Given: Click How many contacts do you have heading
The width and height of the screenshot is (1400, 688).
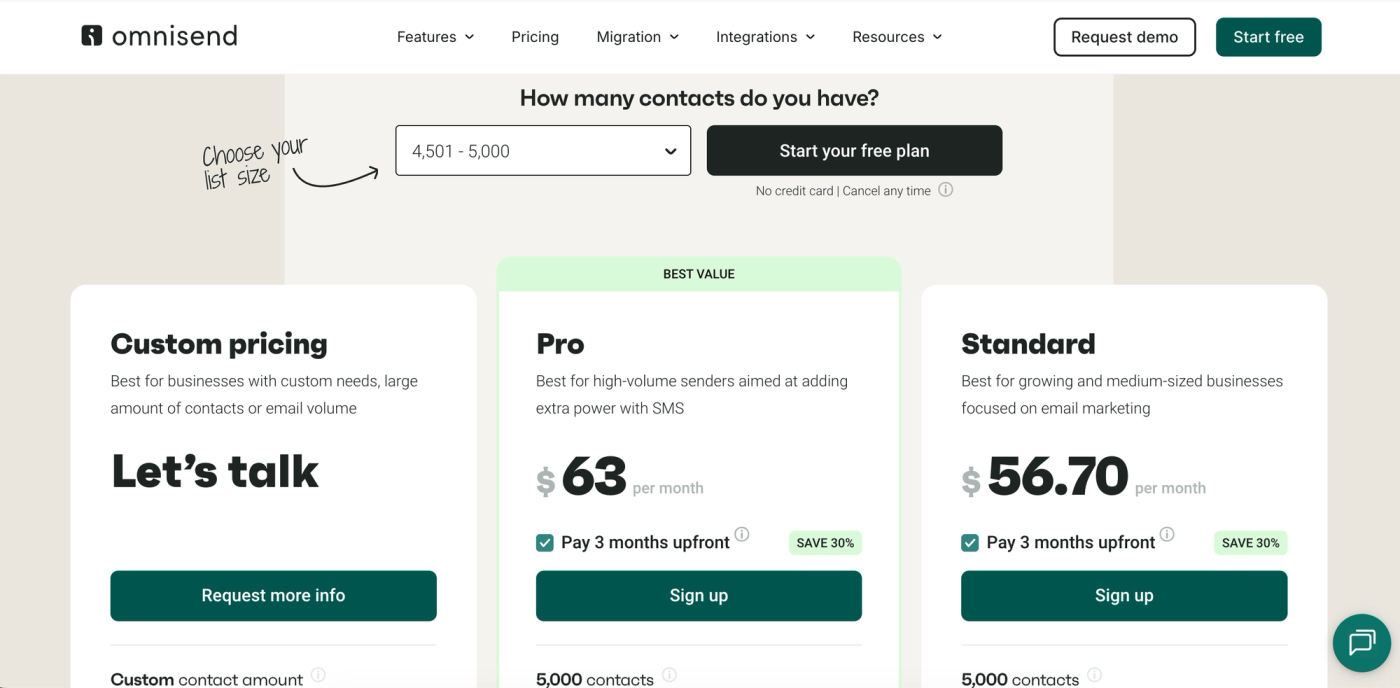Looking at the screenshot, I should pyautogui.click(x=699, y=98).
